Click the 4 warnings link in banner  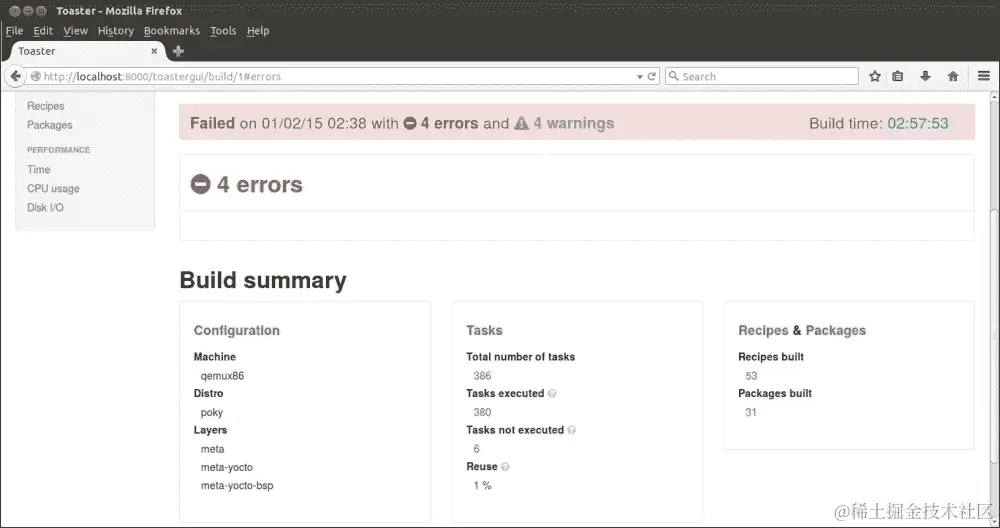click(573, 123)
